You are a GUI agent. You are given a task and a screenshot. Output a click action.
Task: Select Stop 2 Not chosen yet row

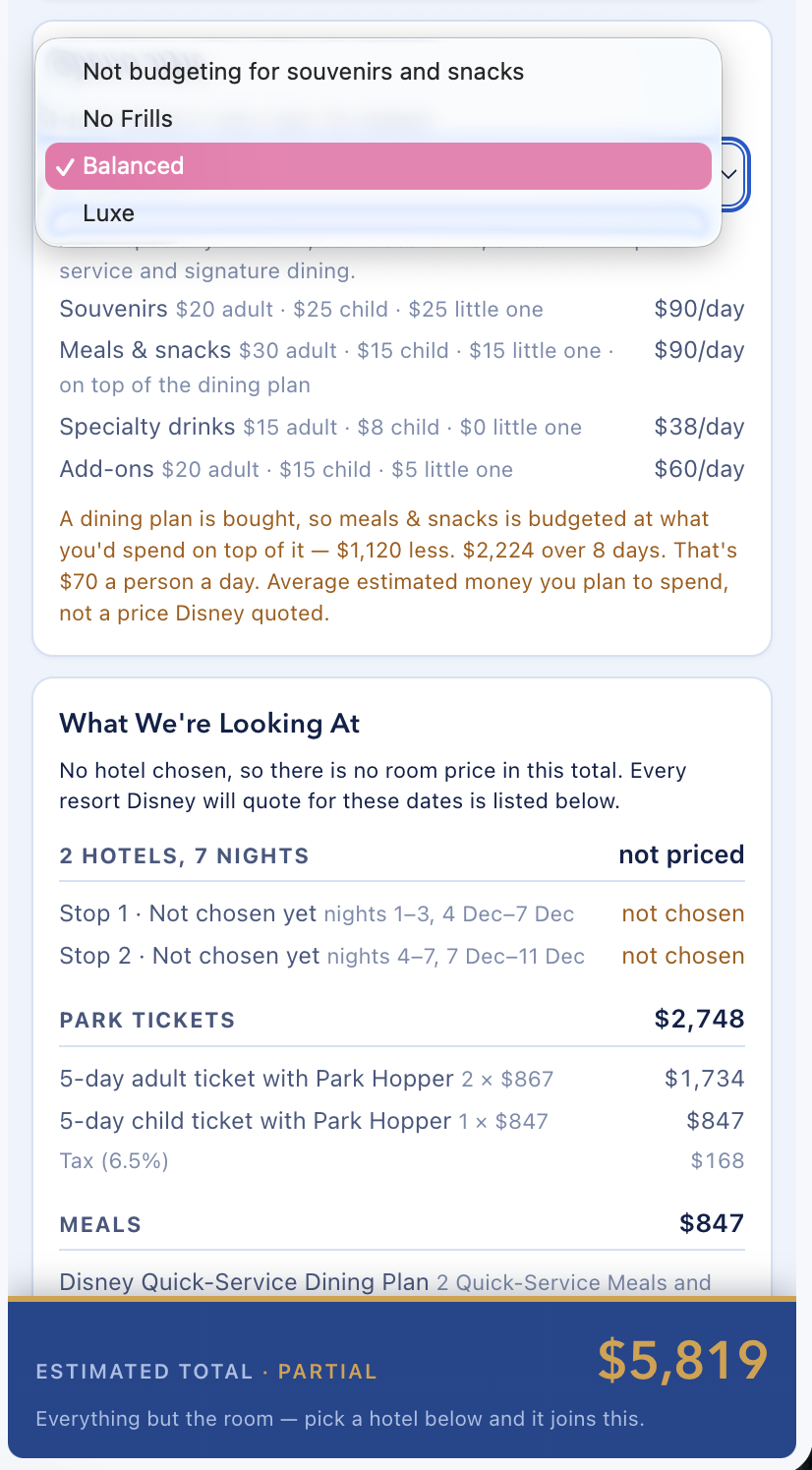point(402,956)
